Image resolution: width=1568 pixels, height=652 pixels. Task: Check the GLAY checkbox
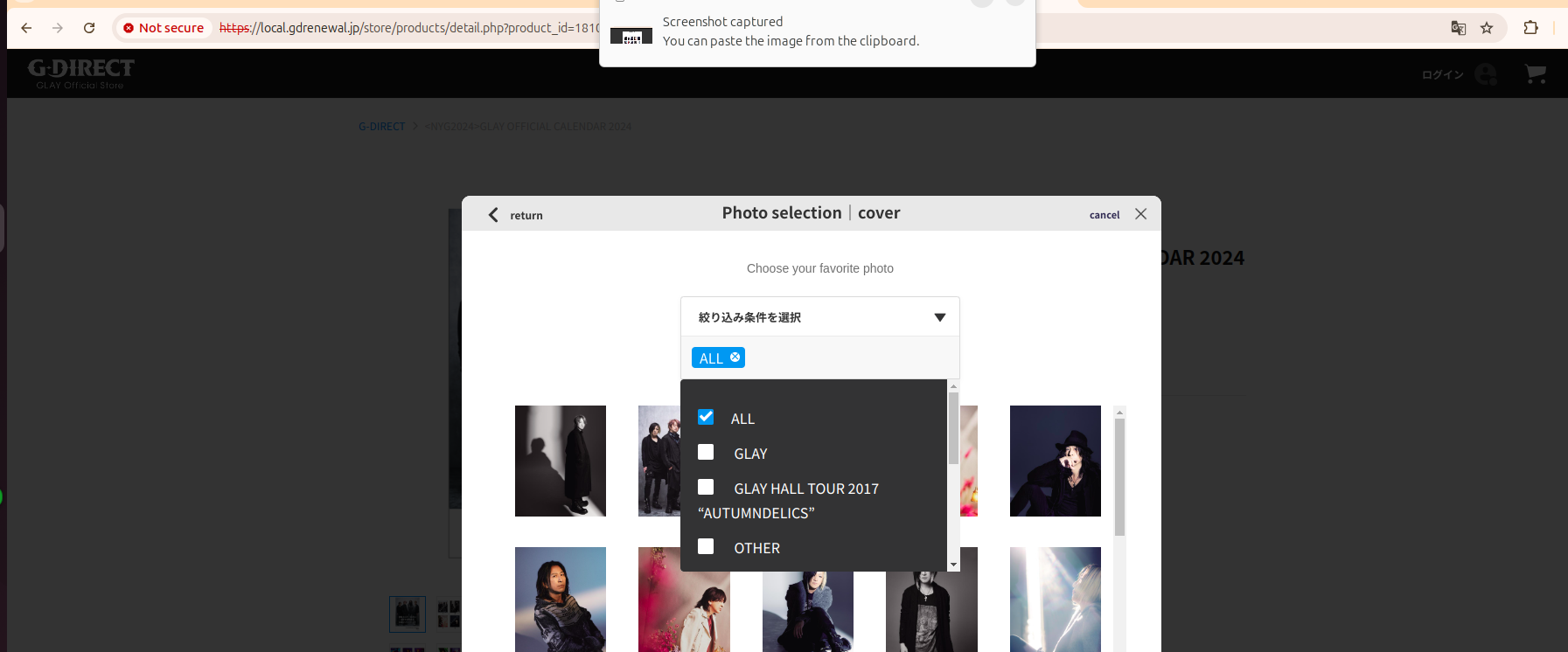point(706,452)
